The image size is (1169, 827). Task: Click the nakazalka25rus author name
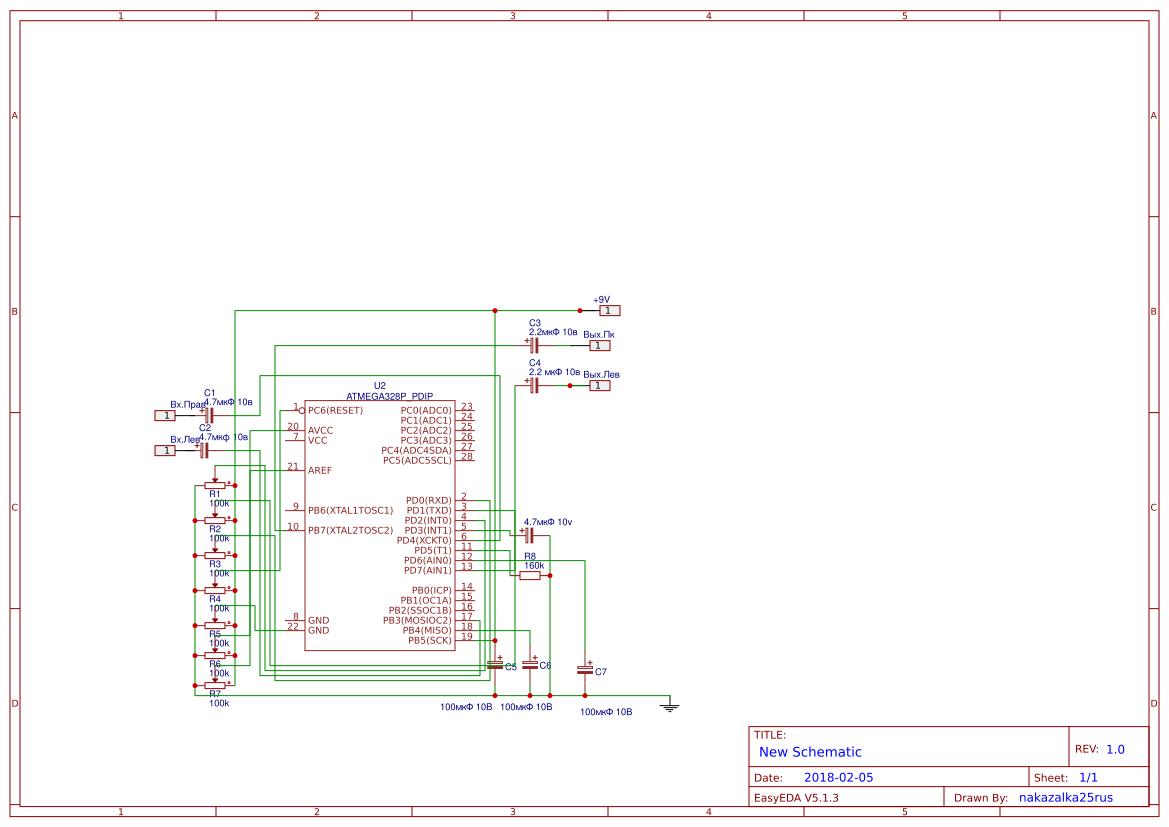[1065, 797]
